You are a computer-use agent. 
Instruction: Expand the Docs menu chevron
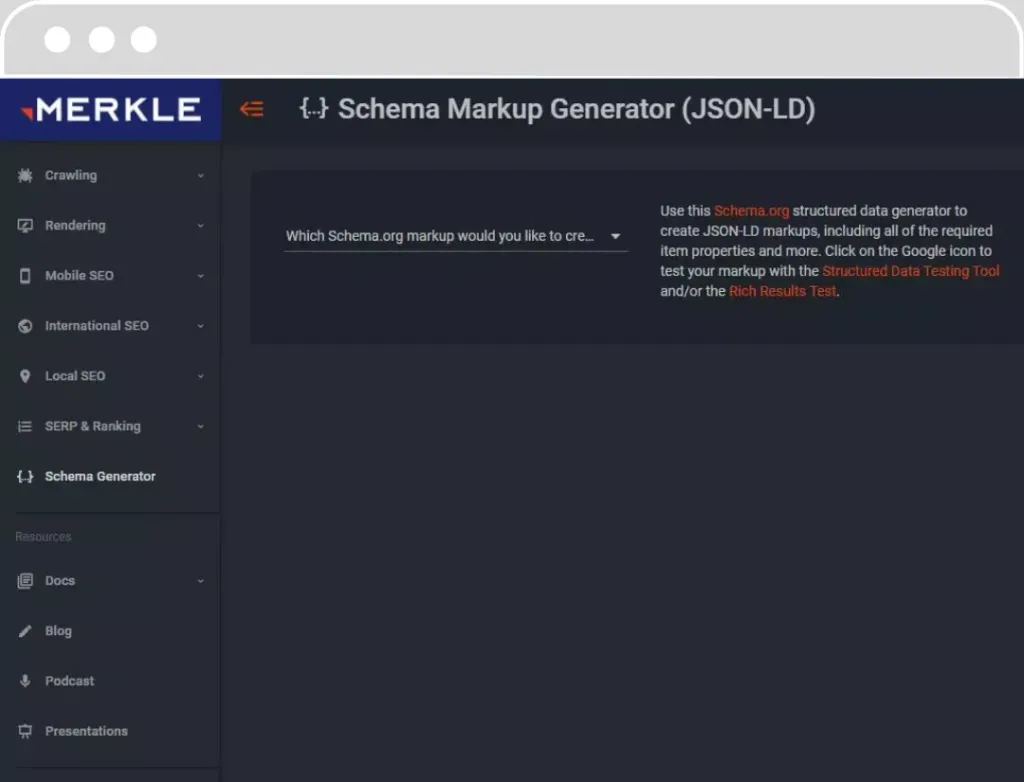tap(200, 581)
